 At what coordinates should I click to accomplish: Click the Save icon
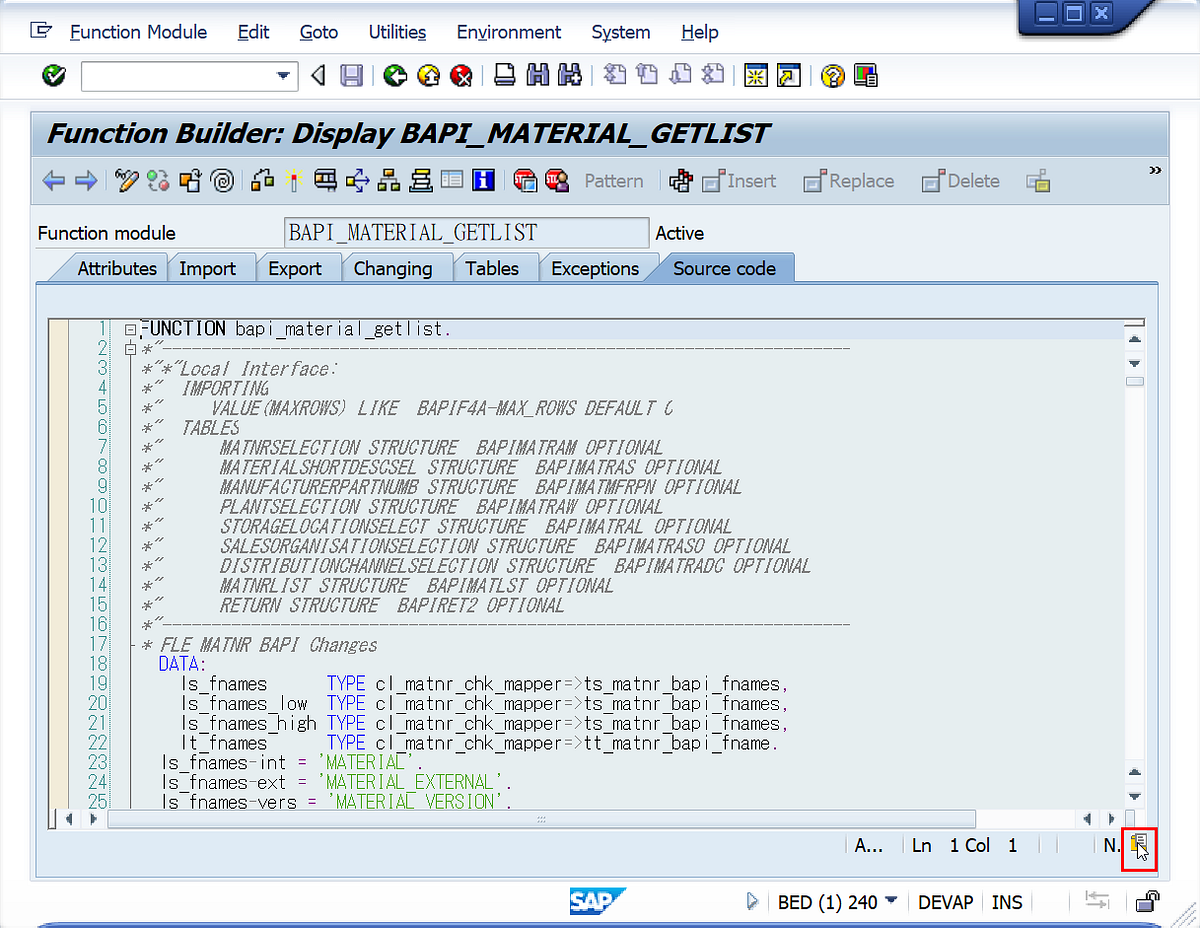(352, 75)
